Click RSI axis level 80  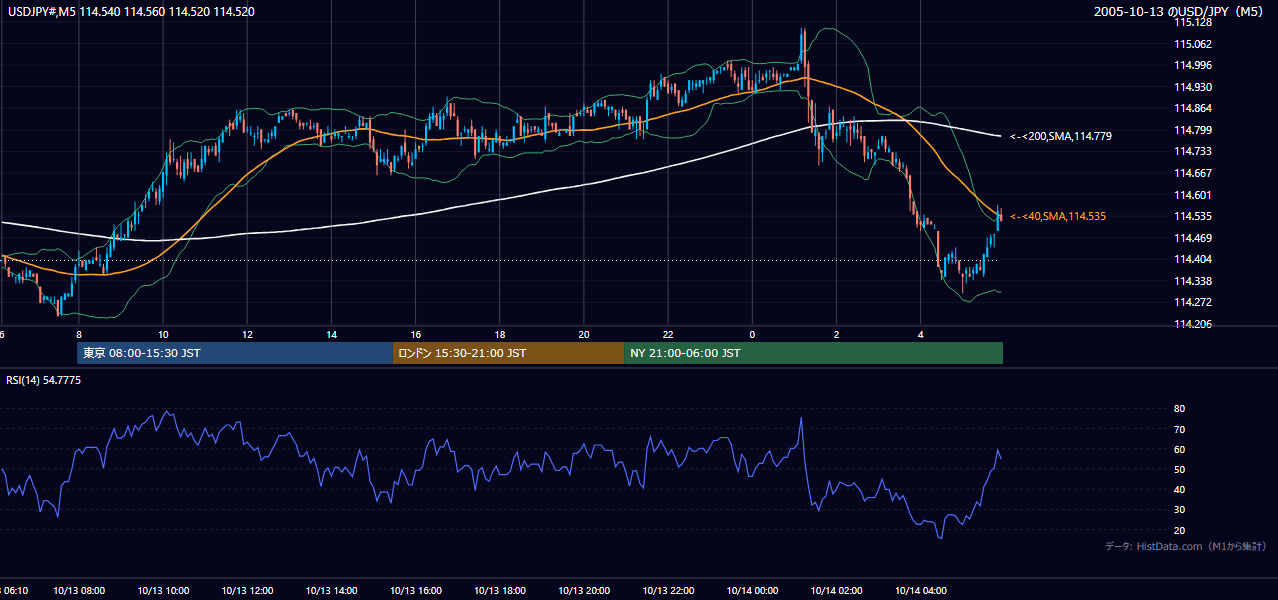coord(1180,409)
